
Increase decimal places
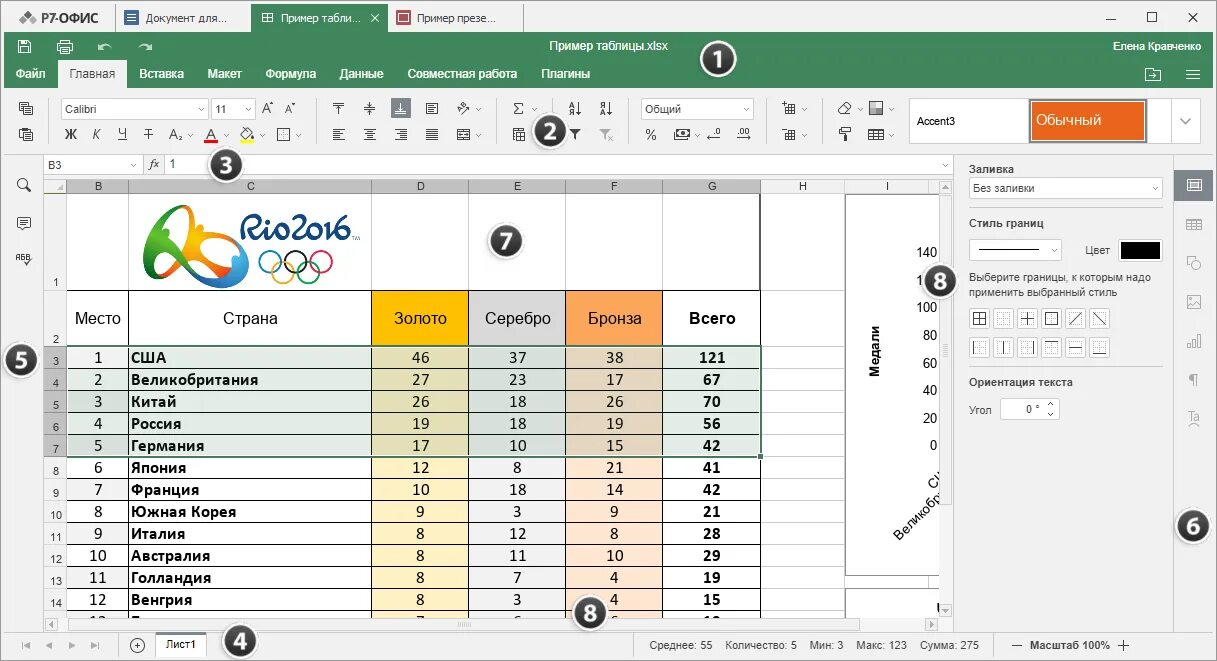[743, 134]
